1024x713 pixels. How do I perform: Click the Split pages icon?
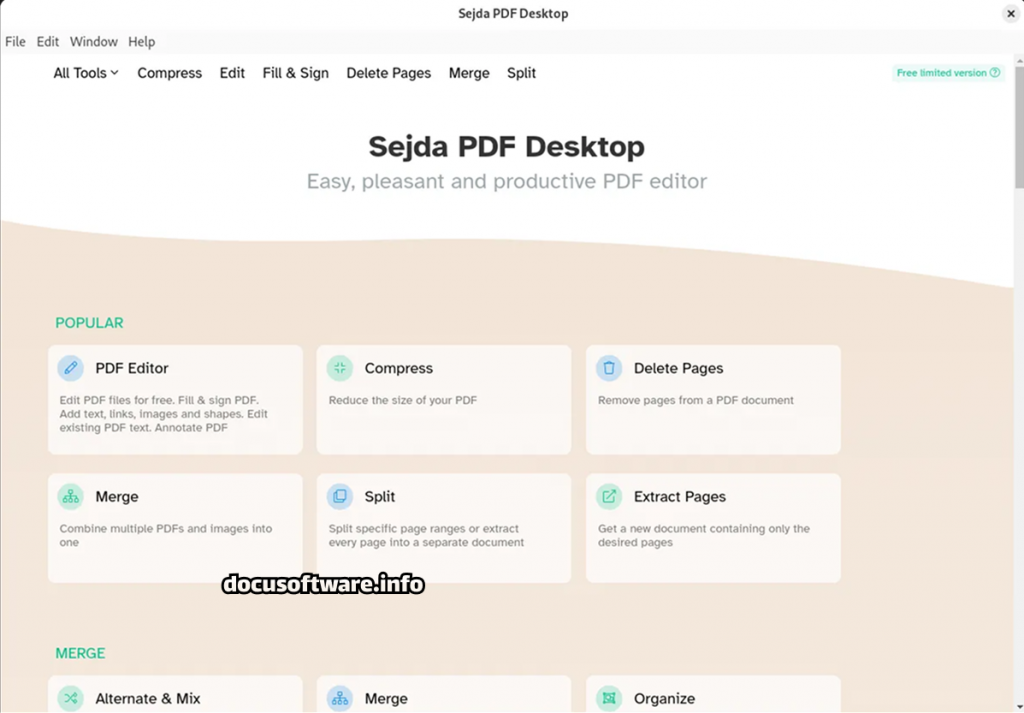coord(340,496)
